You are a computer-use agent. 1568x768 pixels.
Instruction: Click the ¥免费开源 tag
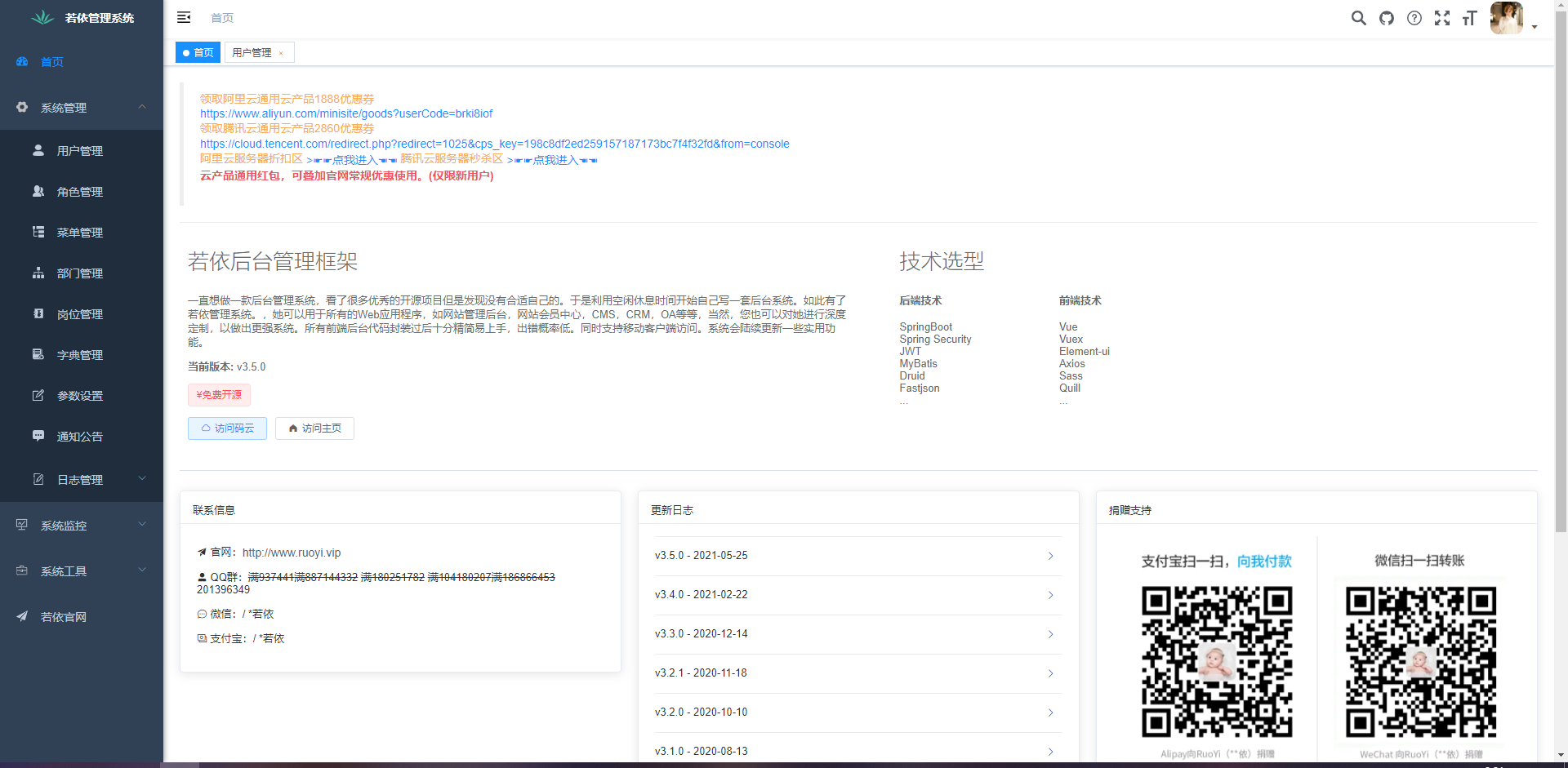219,395
